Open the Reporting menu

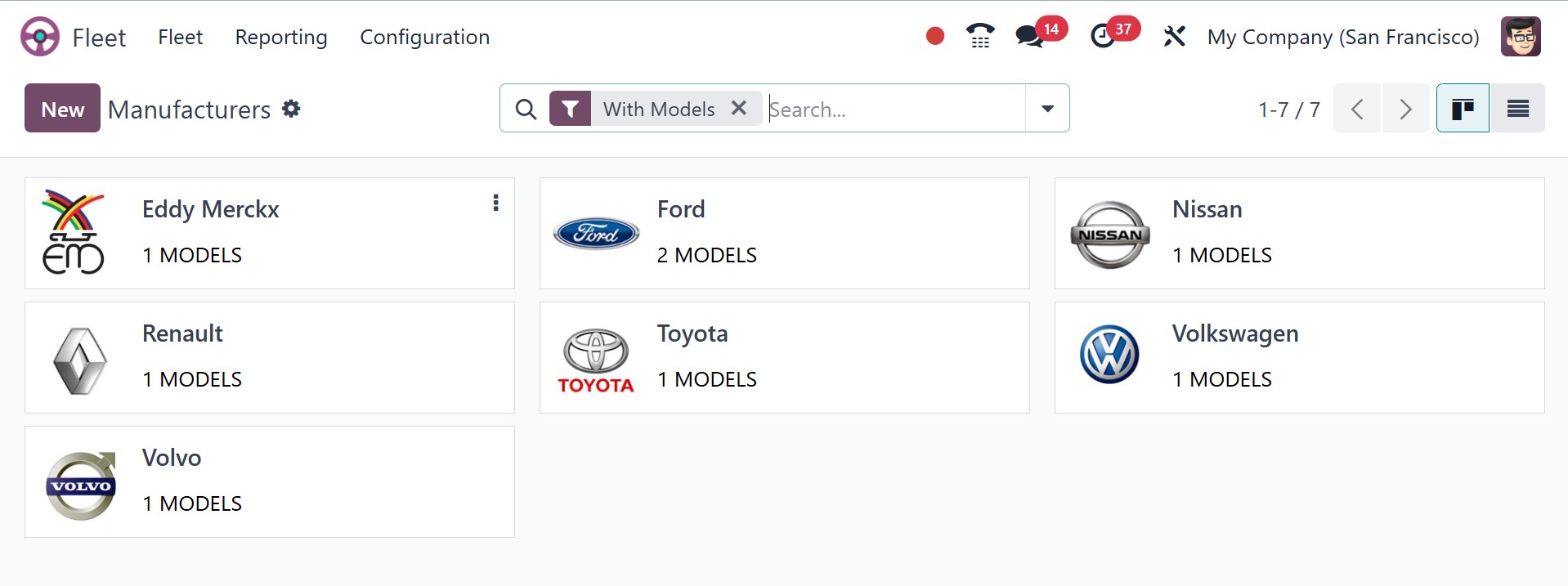coord(281,37)
